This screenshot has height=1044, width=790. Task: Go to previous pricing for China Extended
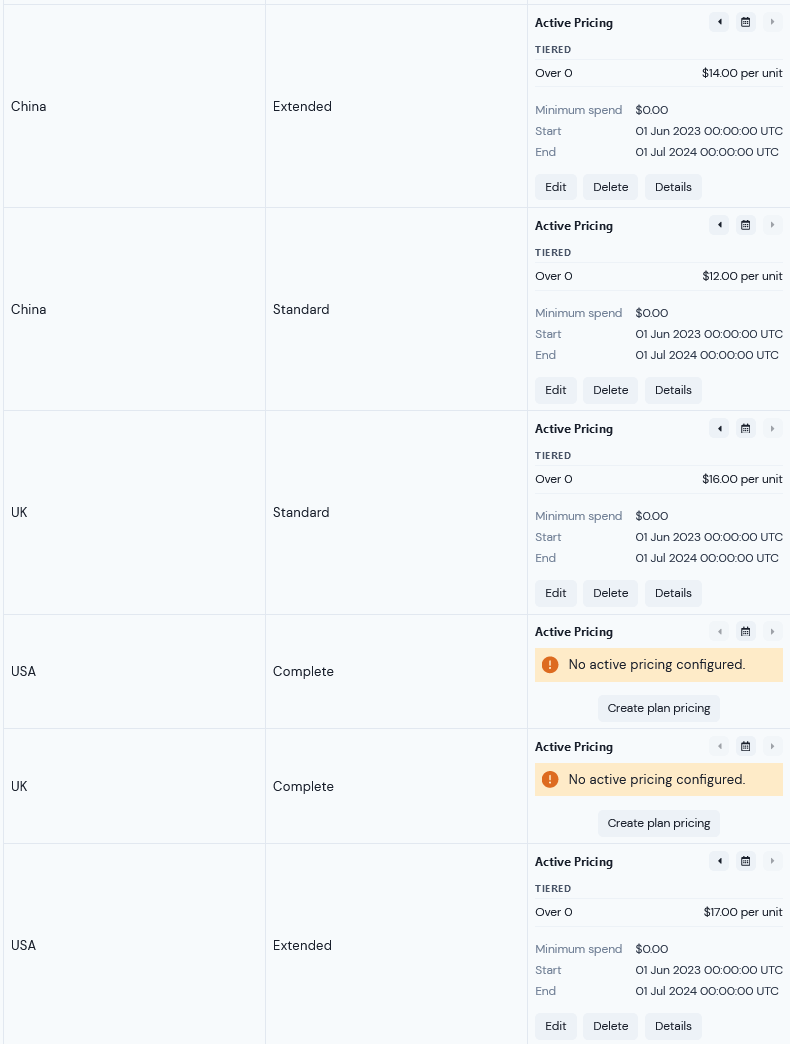719,22
